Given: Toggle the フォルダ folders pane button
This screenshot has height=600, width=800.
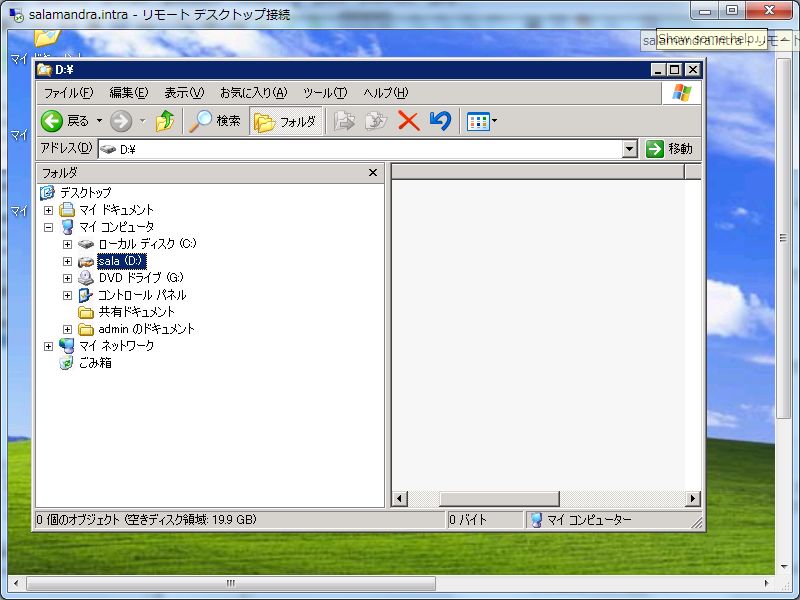Looking at the screenshot, I should coord(286,121).
